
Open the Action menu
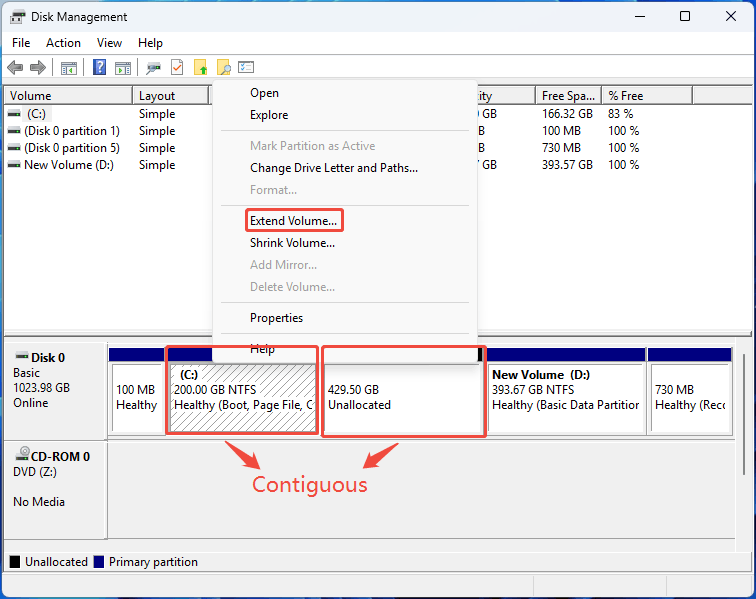coord(63,43)
